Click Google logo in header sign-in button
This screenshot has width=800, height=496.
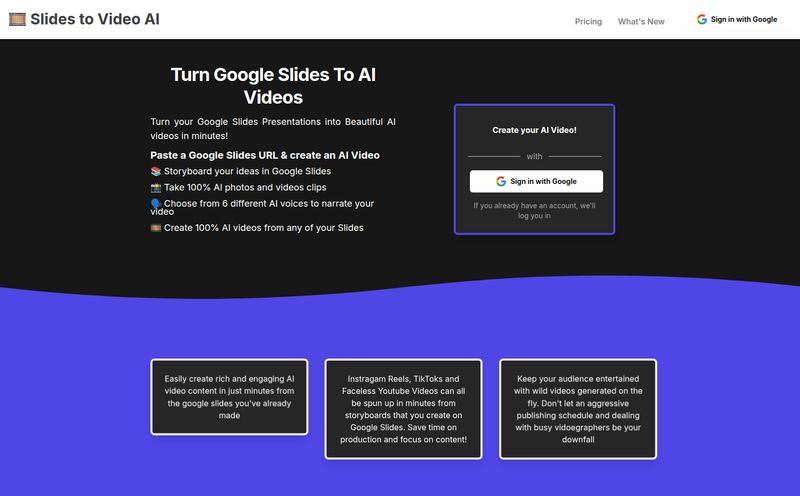702,19
